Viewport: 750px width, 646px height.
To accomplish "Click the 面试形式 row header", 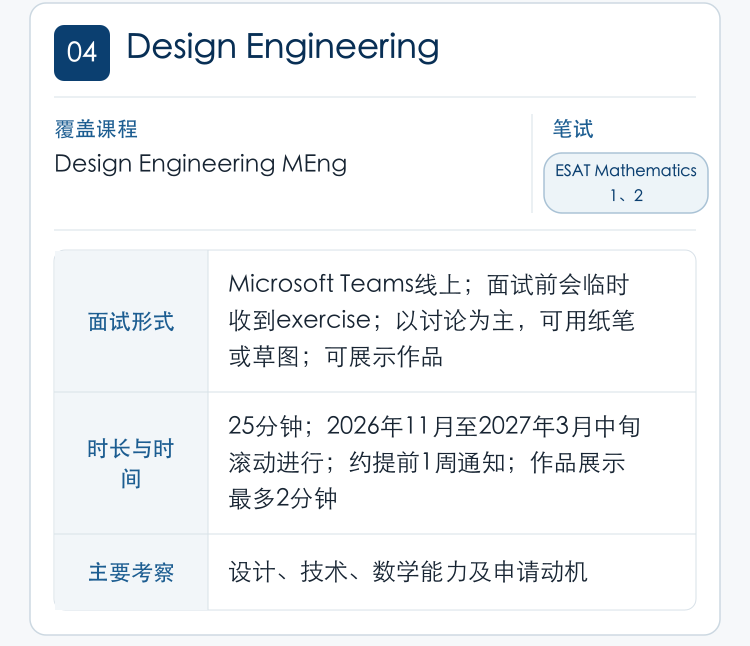I will tap(131, 321).
